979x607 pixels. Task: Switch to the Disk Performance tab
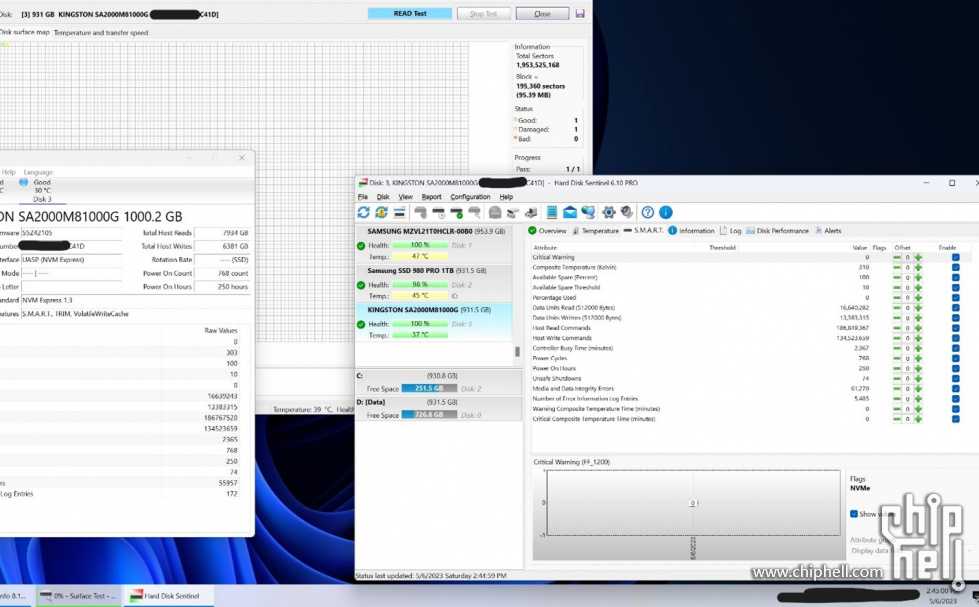coord(777,231)
